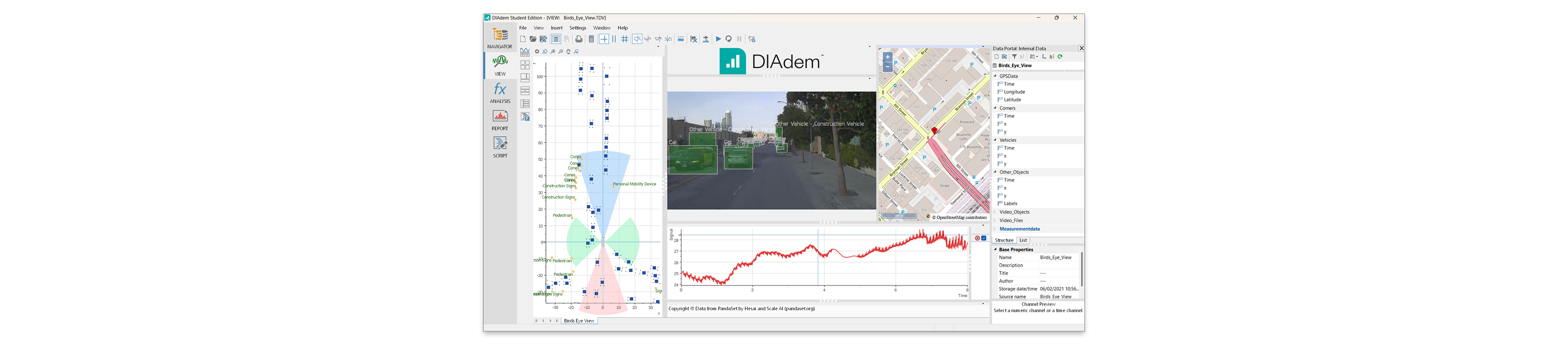The image size is (1568, 345).
Task: Click the open folder toolbar icon
Action: point(533,39)
